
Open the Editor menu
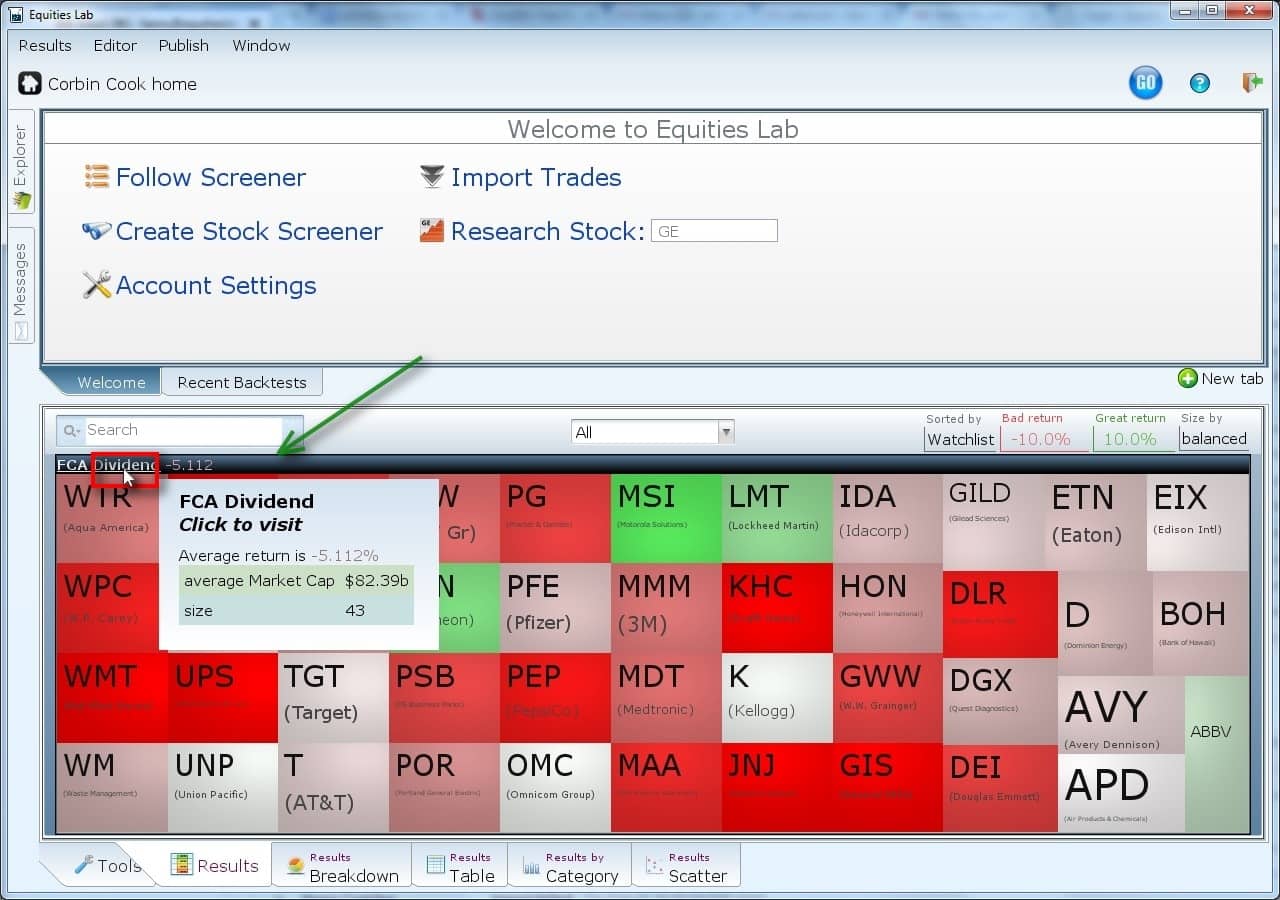pos(115,46)
